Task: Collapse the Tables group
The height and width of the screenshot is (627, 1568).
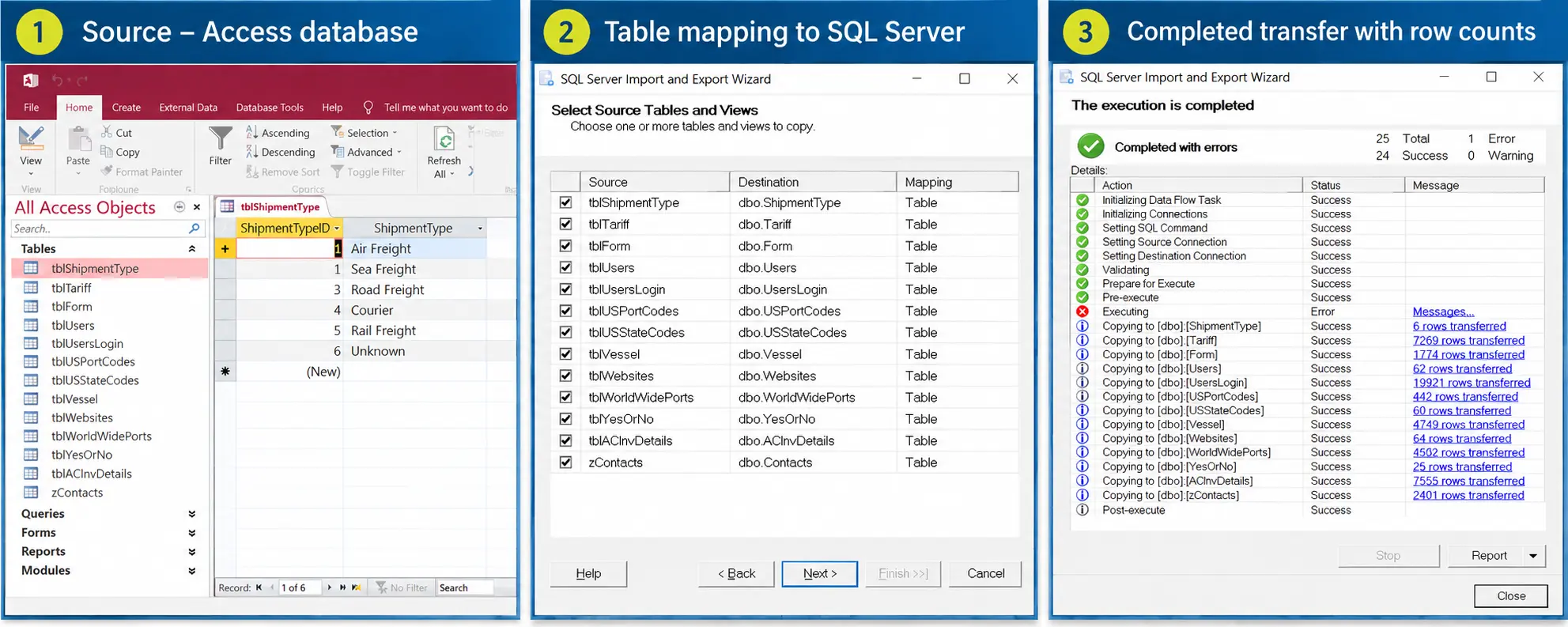Action: click(x=191, y=248)
